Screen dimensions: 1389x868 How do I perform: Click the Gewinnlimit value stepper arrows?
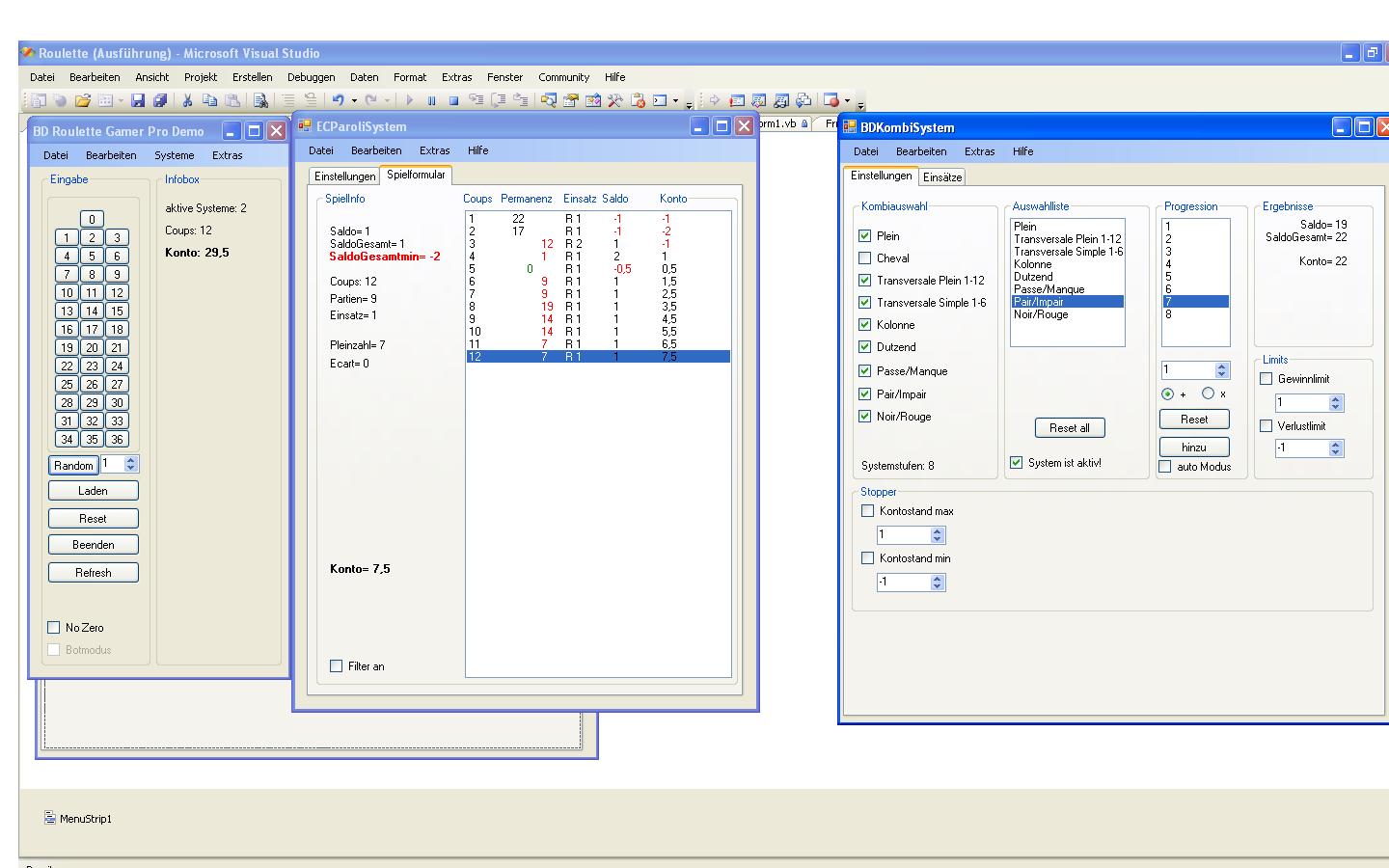(x=1336, y=403)
